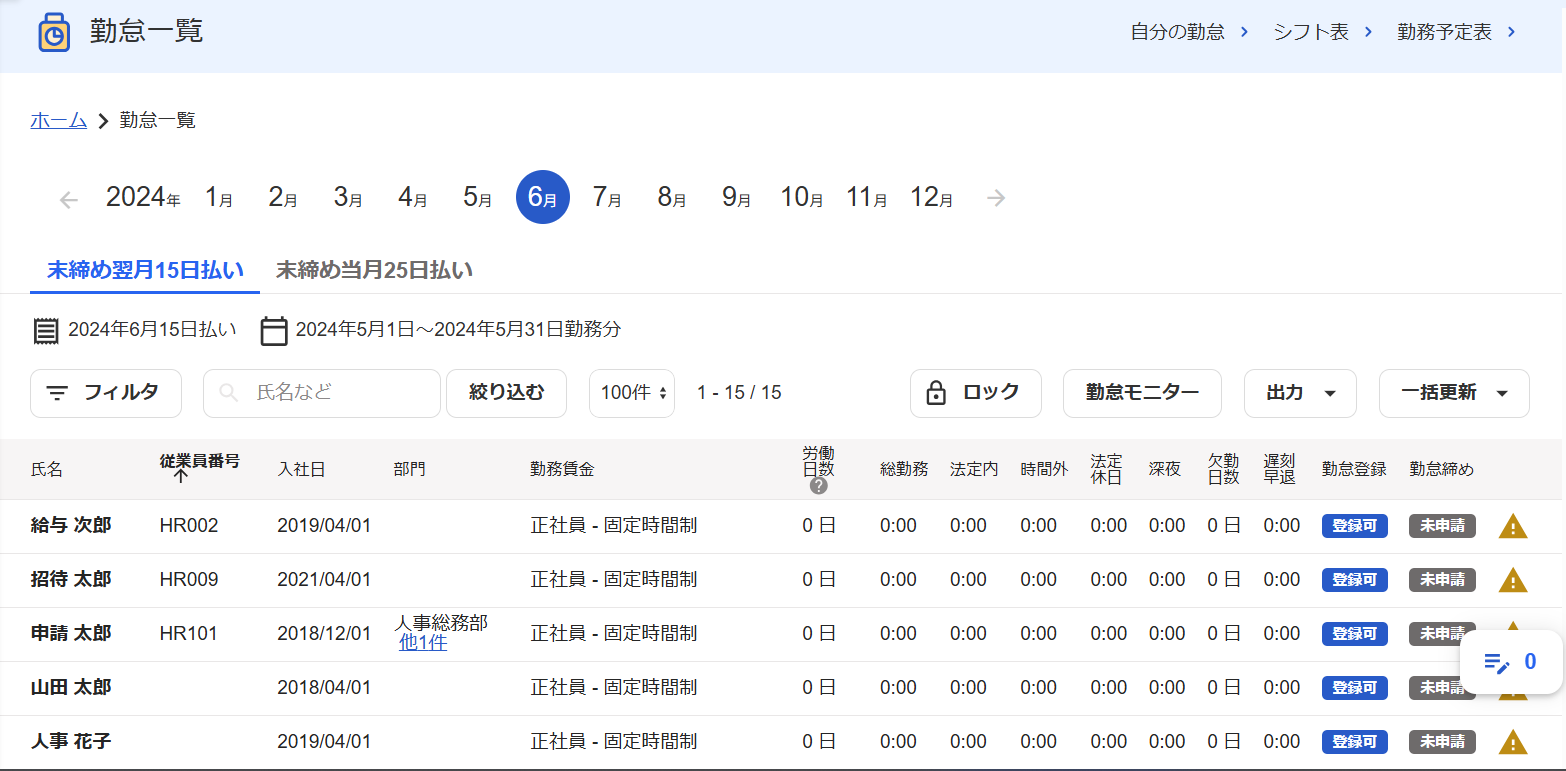
Task: Click 絞り込む button
Action: (x=507, y=393)
